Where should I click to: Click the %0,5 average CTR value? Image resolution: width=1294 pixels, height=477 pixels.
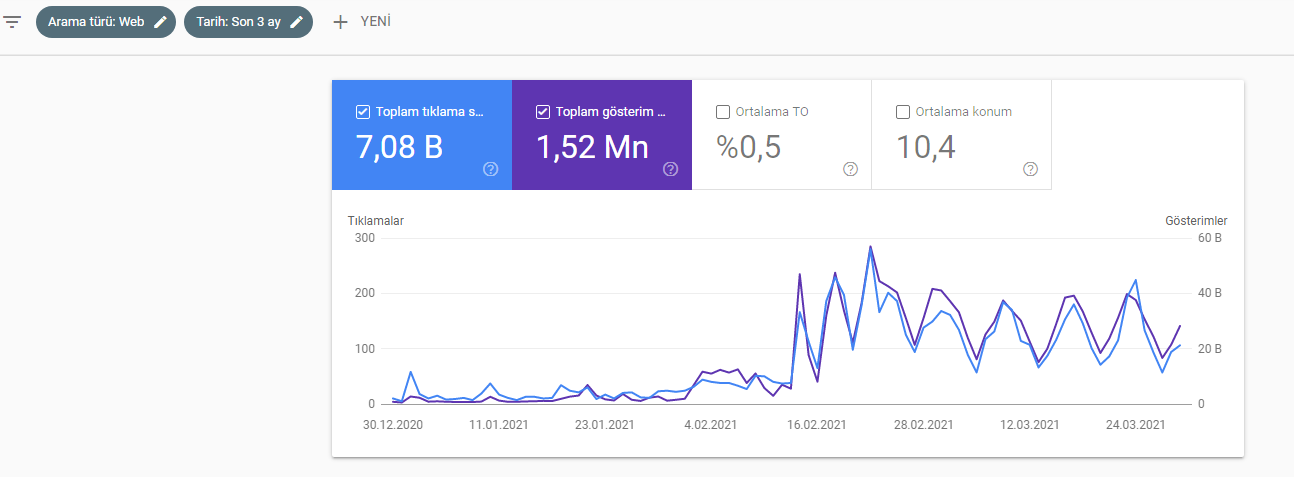[749, 147]
